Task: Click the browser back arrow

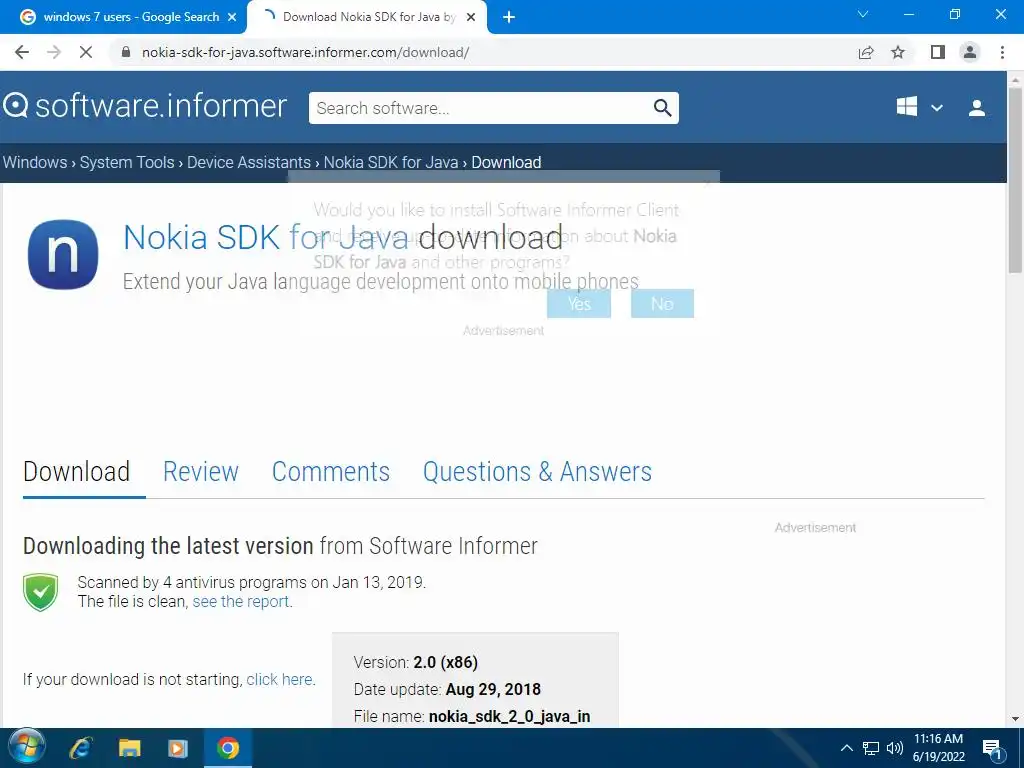Action: pyautogui.click(x=22, y=52)
